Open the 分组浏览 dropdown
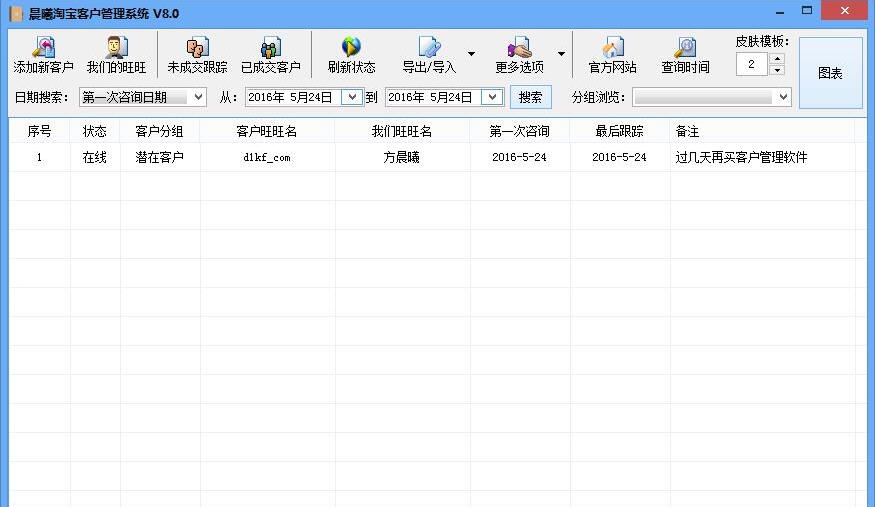 point(711,97)
